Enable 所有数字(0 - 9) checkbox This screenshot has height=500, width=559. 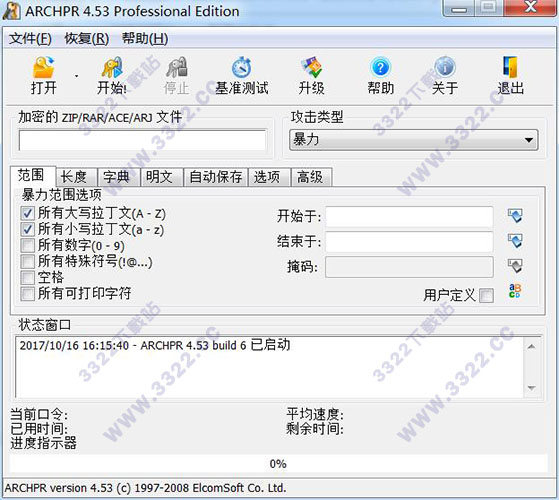(x=27, y=245)
